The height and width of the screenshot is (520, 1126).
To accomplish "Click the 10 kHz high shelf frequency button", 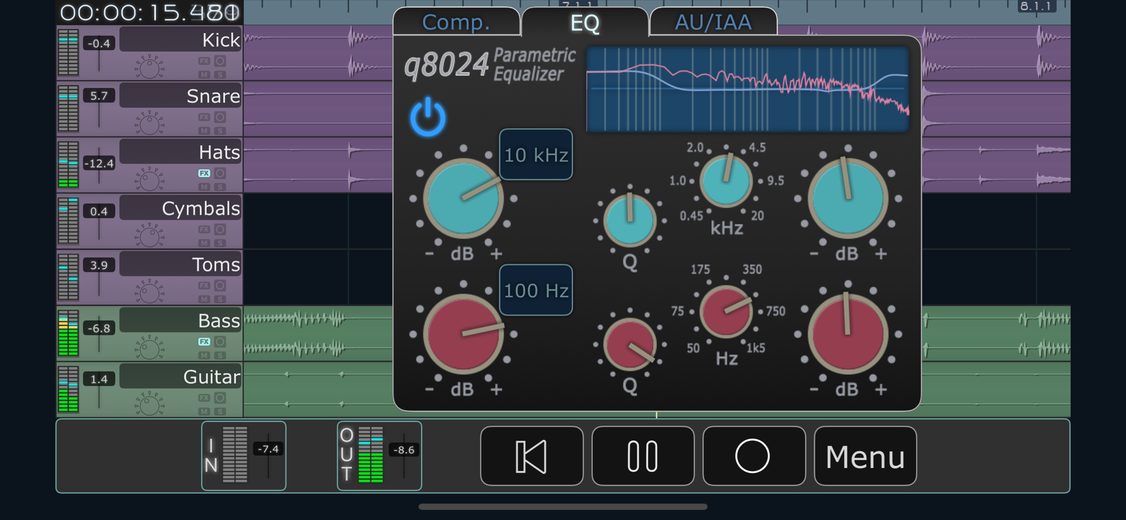I will [536, 154].
